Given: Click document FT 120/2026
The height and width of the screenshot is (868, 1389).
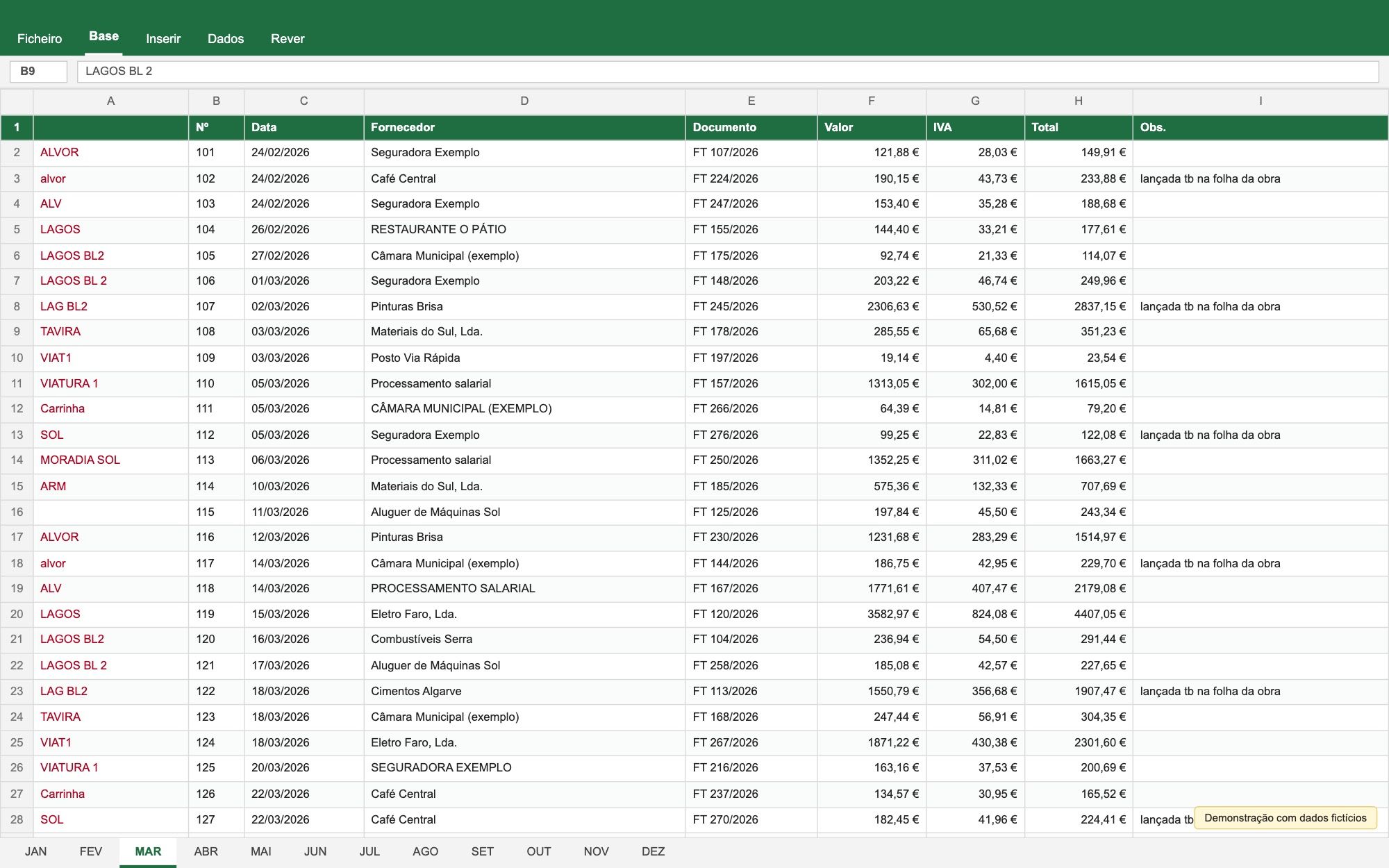Looking at the screenshot, I should click(x=751, y=614).
